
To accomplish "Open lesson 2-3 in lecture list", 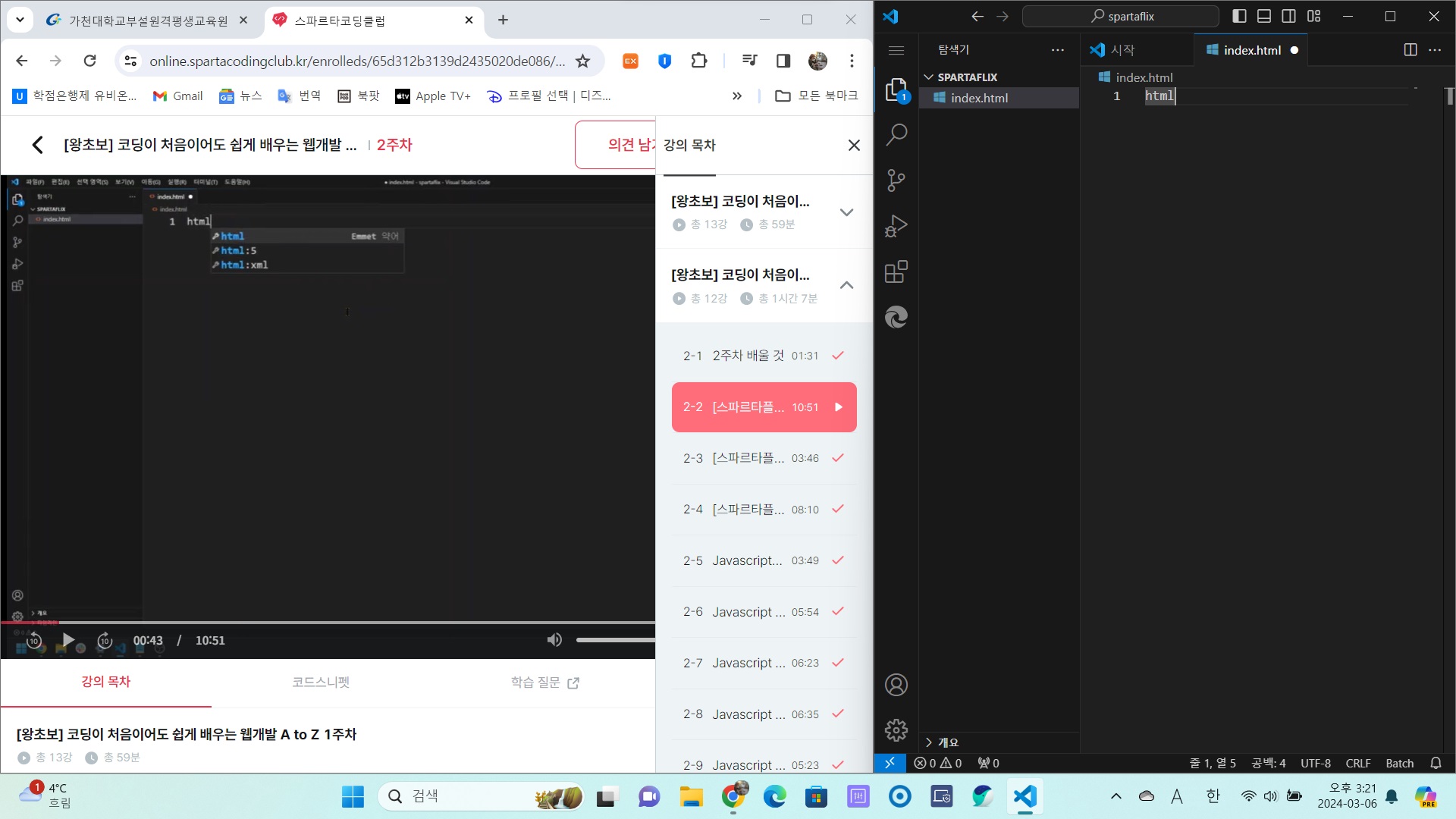I will tap(764, 458).
